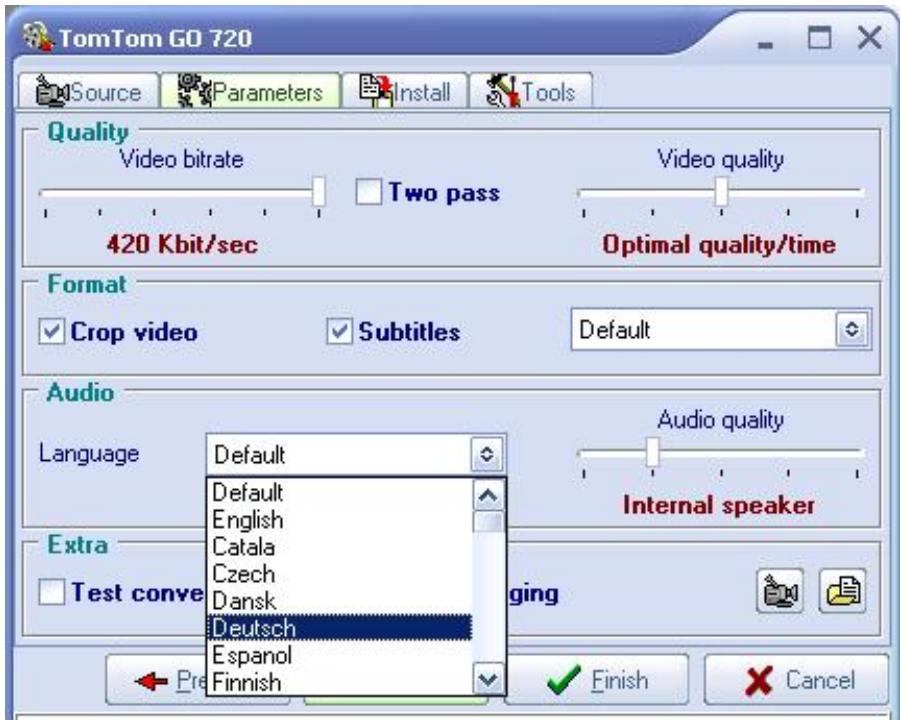Click the language list scroll down arrow
The width and height of the screenshot is (901, 723).
coord(488,680)
